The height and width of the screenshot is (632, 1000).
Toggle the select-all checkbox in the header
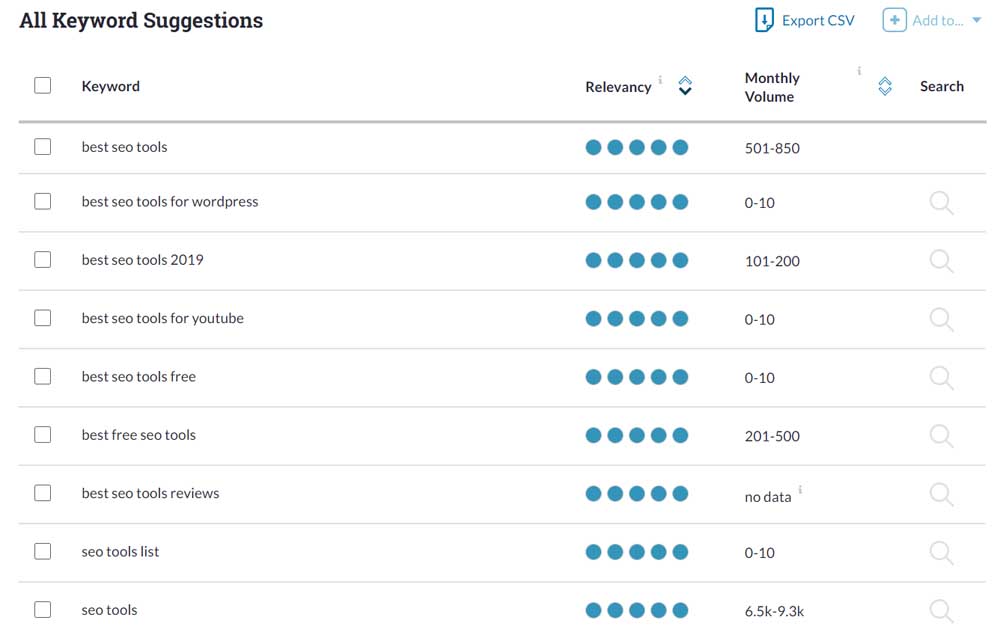(x=43, y=85)
